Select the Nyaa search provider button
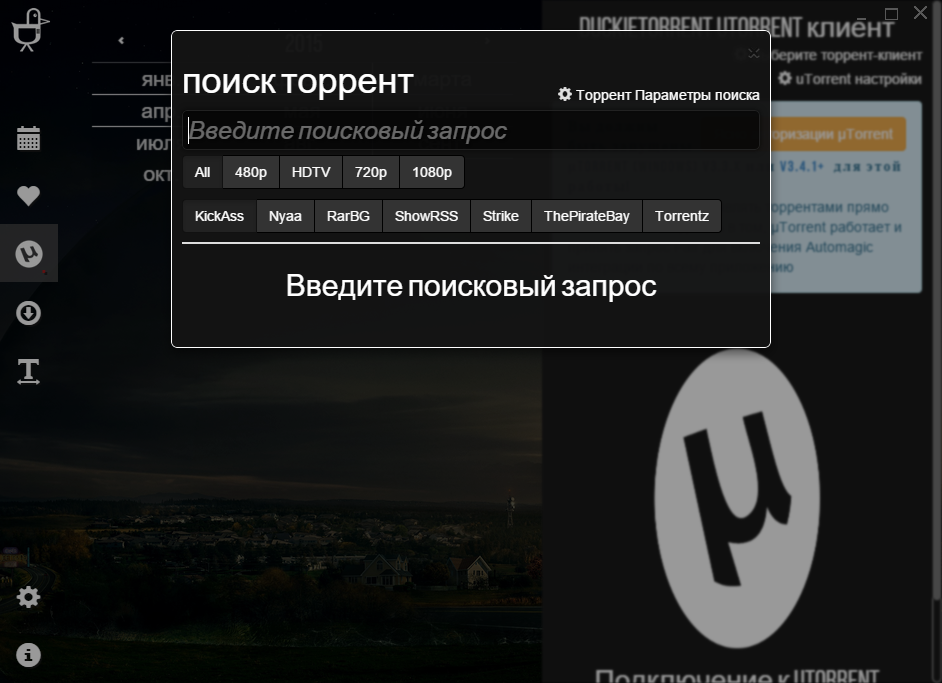The width and height of the screenshot is (942, 683). 284,215
